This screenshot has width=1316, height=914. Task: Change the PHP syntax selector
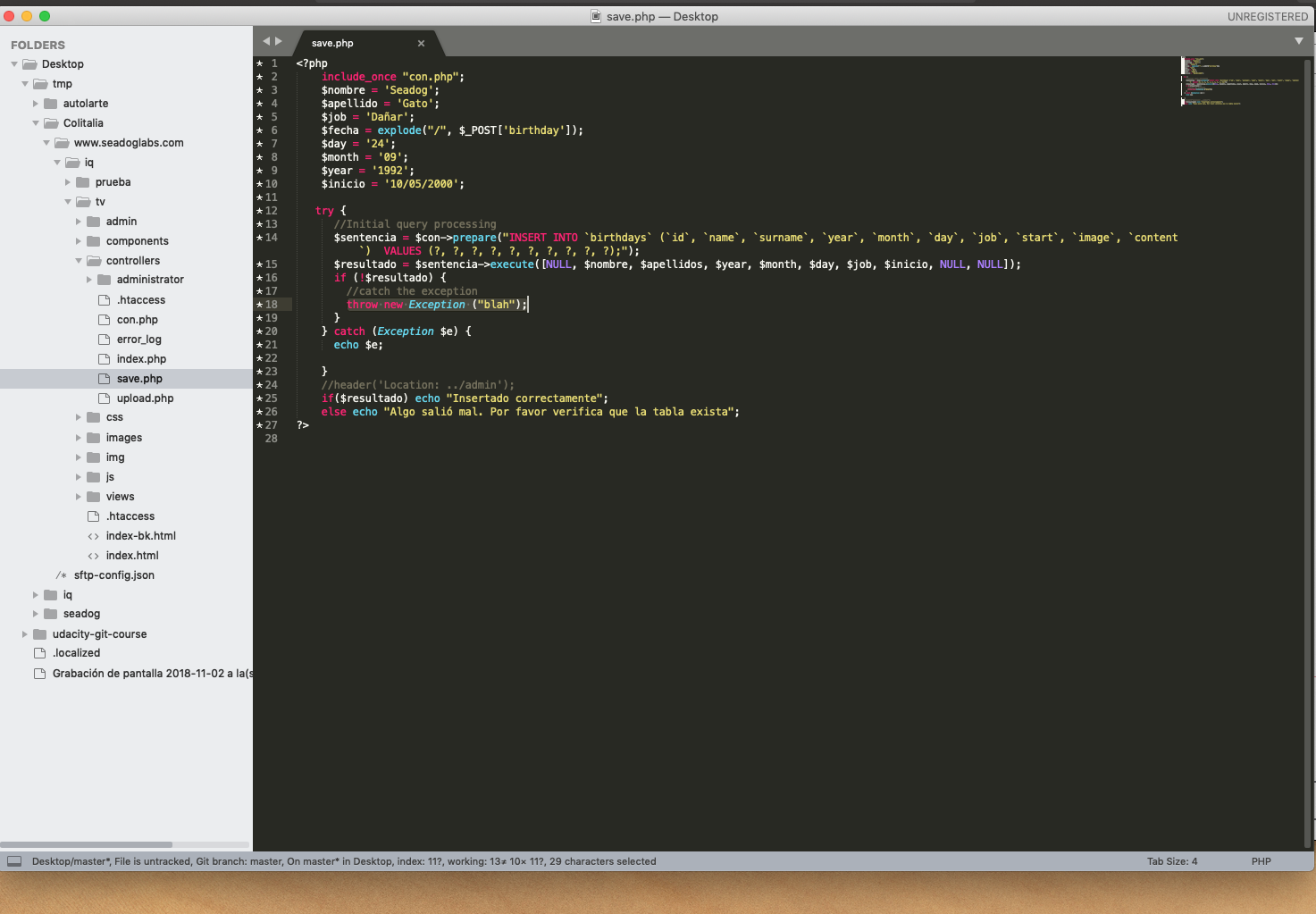[x=1261, y=861]
